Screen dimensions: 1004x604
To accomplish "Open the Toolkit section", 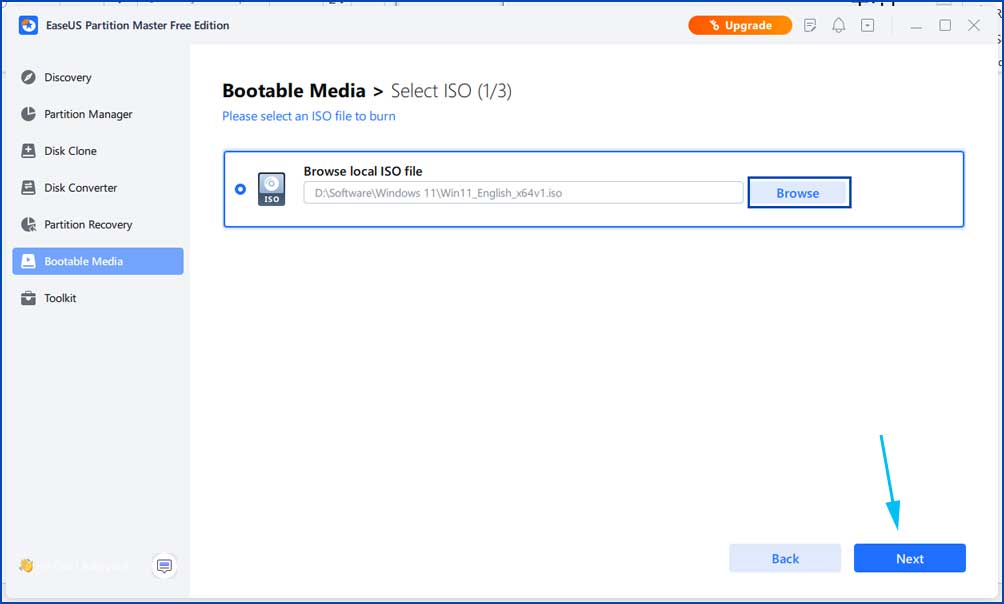I will coord(98,298).
